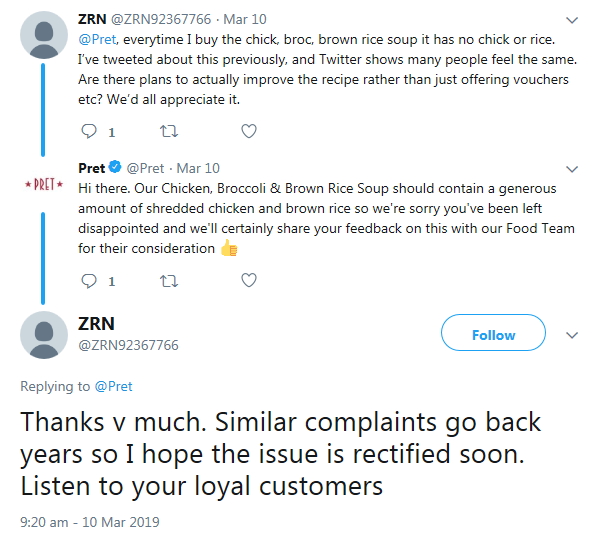Viewport: 603px width, 540px height.
Task: Expand options chevron on Pret's tweet
Action: [x=572, y=168]
